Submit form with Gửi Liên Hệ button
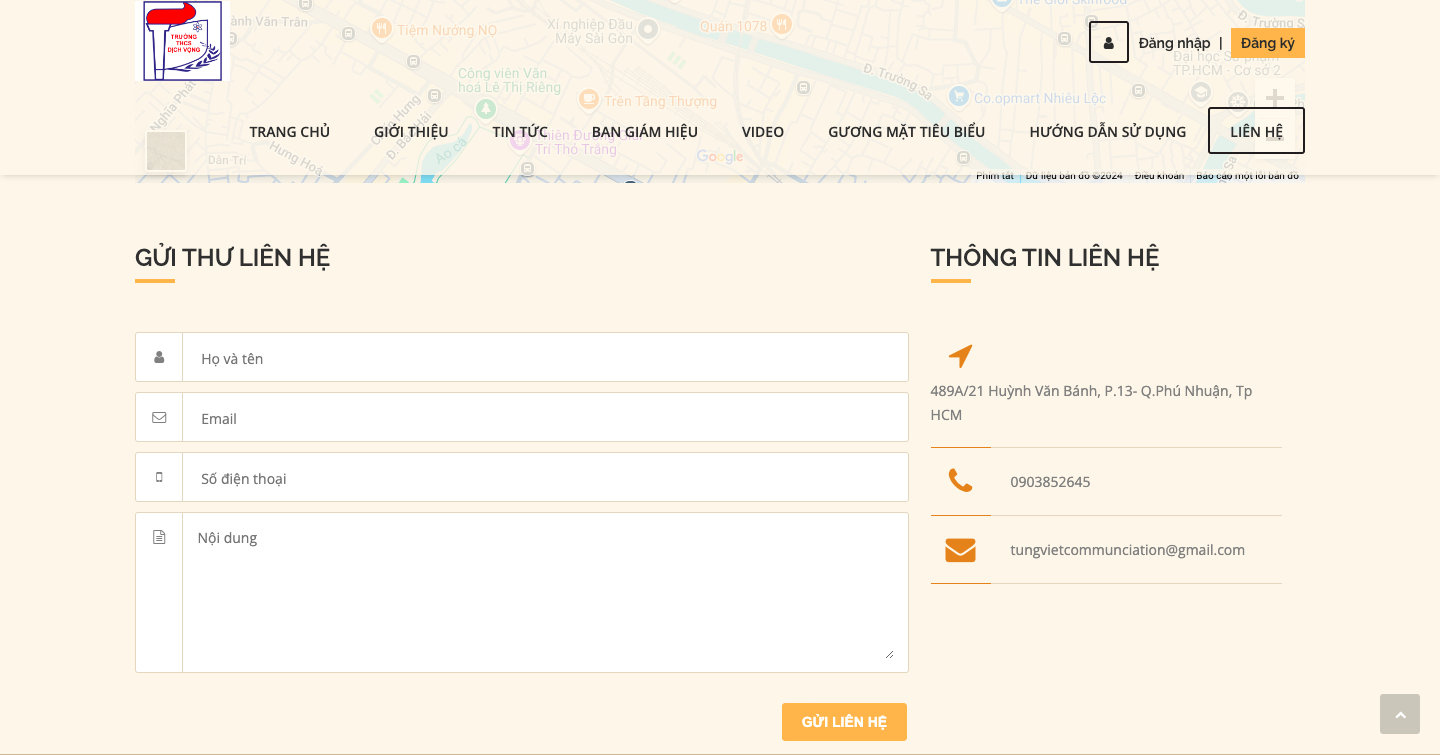This screenshot has width=1440, height=755. [x=844, y=722]
